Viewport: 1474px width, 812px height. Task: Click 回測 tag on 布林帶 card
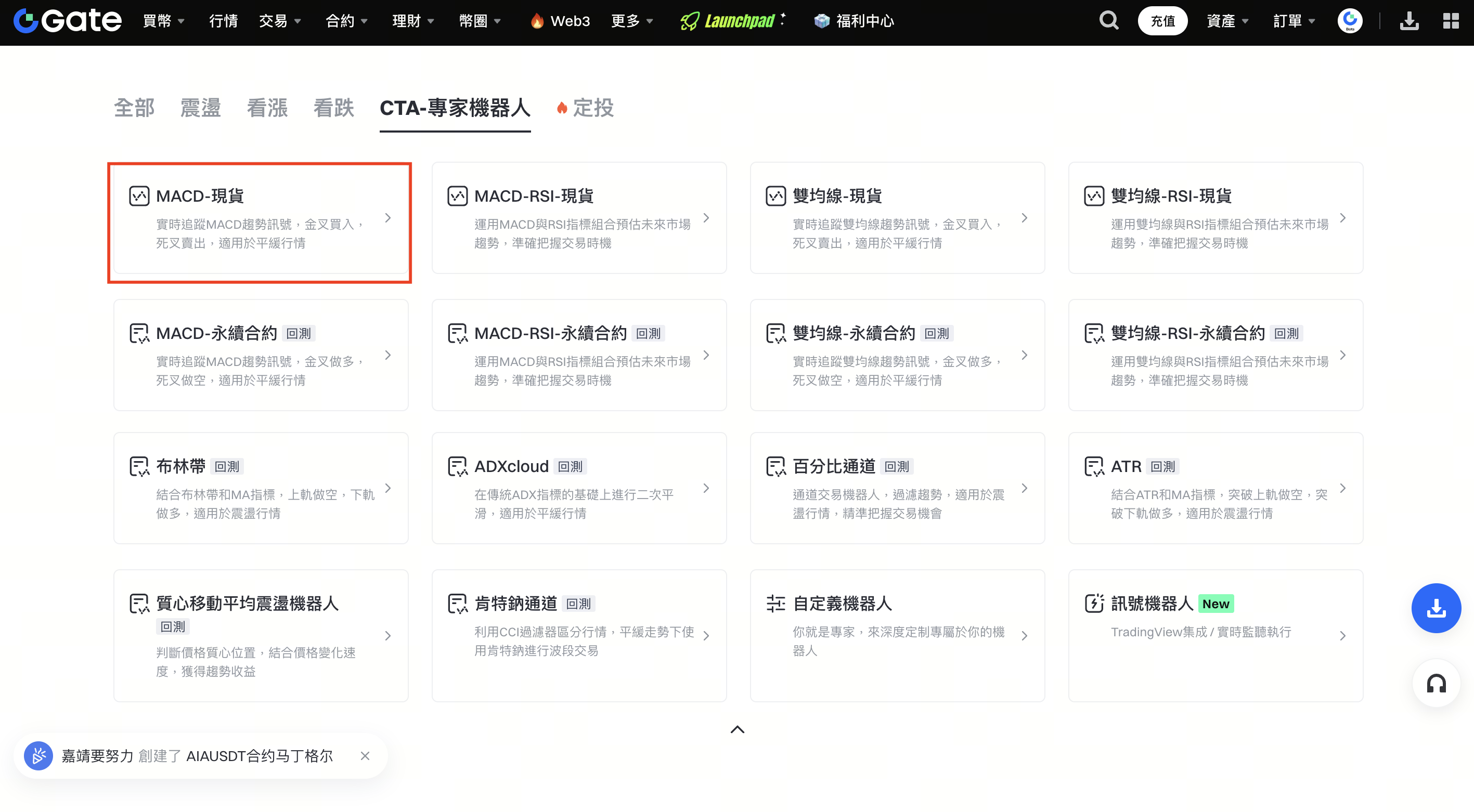point(227,467)
